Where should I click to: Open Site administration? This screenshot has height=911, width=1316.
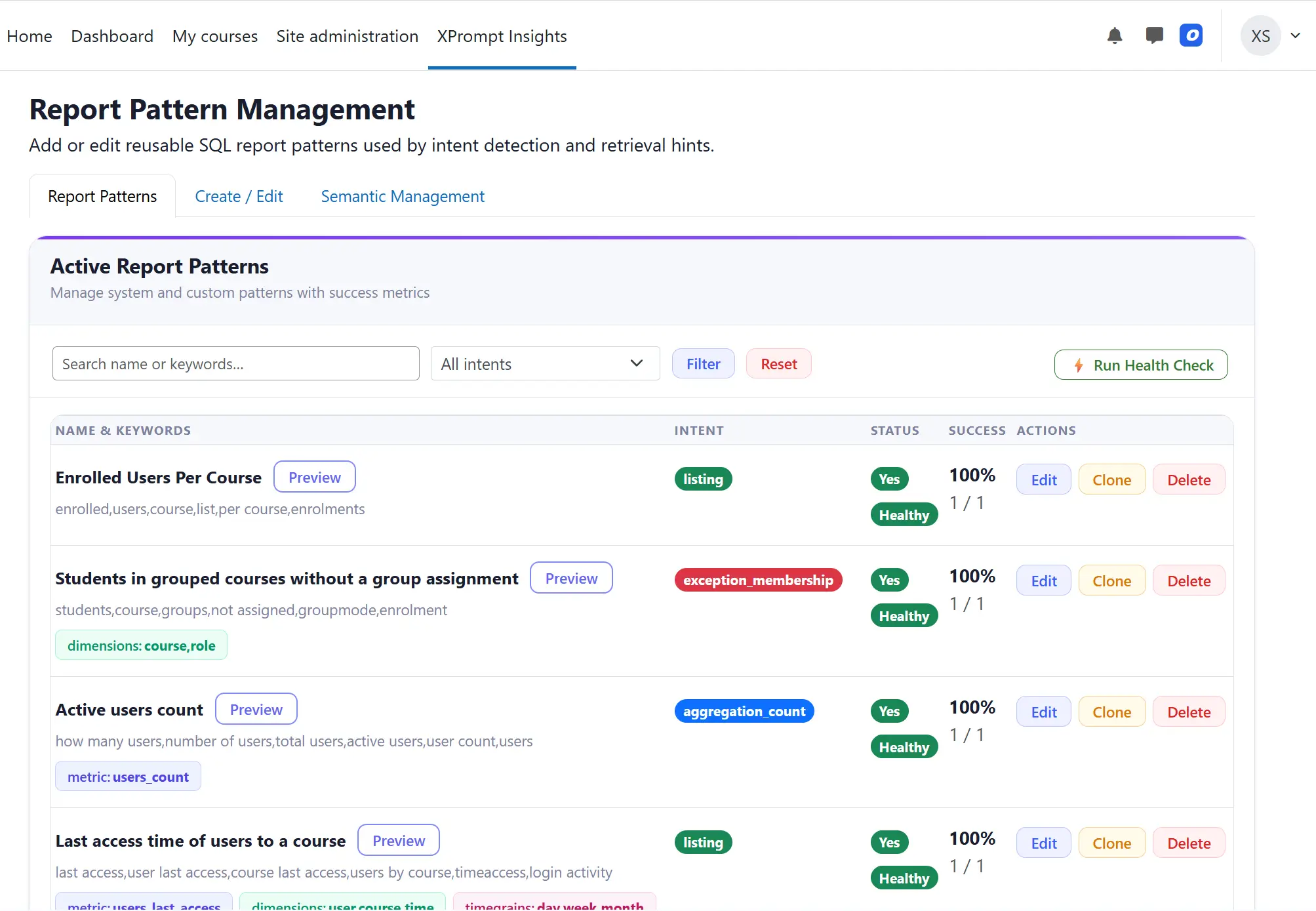pyautogui.click(x=348, y=36)
